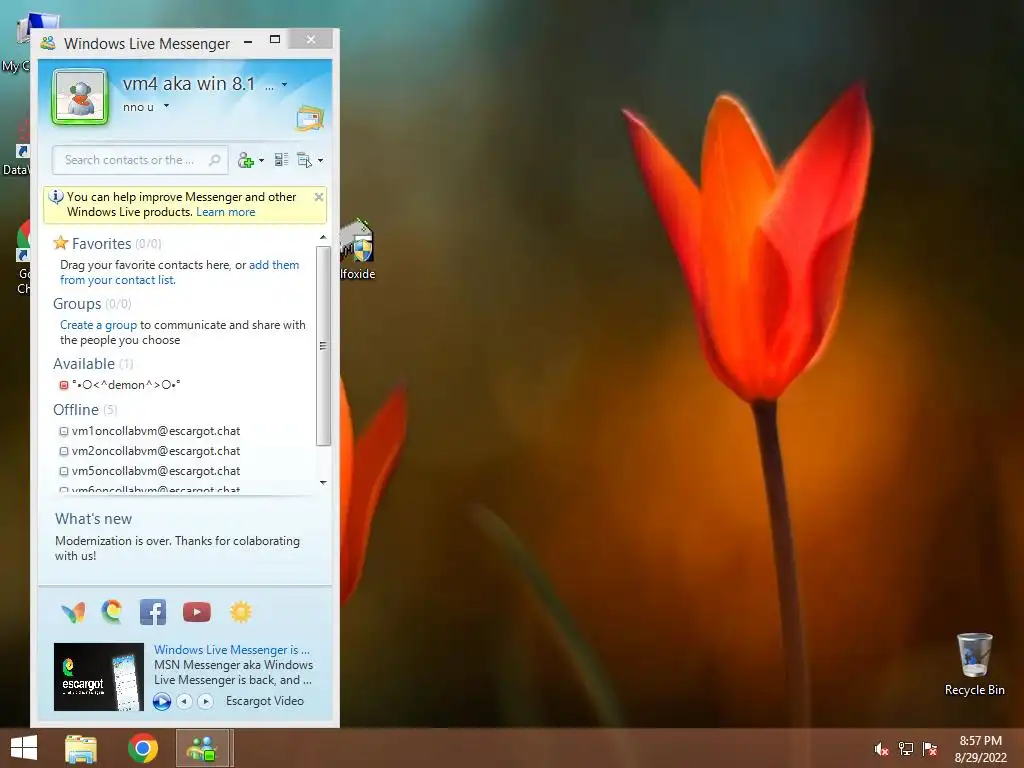Select the demon contact in Available
This screenshot has width=1024, height=768.
tap(126, 385)
